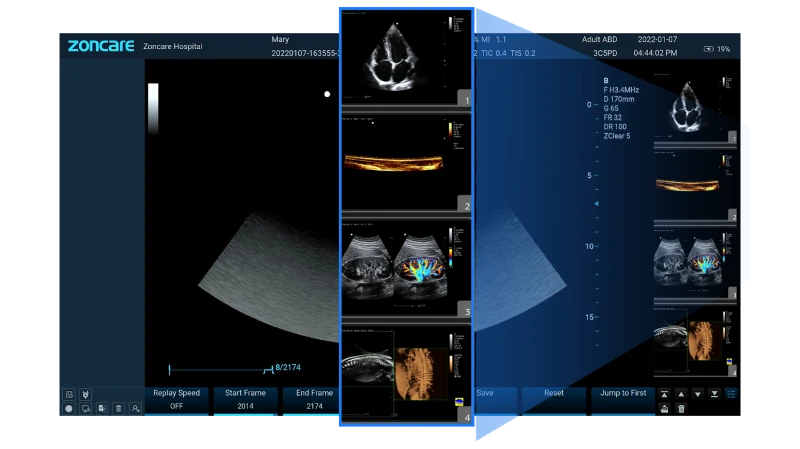Jump to top of thumbnail list
The height and width of the screenshot is (449, 800).
click(664, 394)
